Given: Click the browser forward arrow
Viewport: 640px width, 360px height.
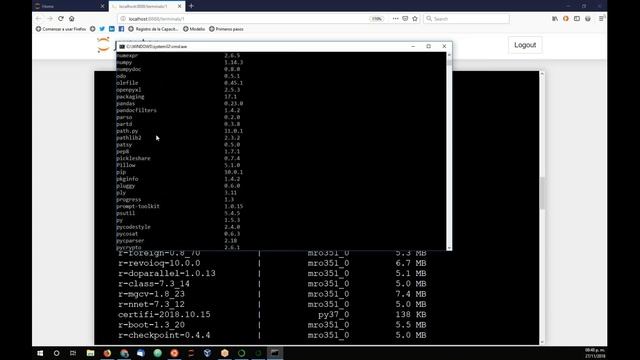Looking at the screenshot, I should click(50, 19).
